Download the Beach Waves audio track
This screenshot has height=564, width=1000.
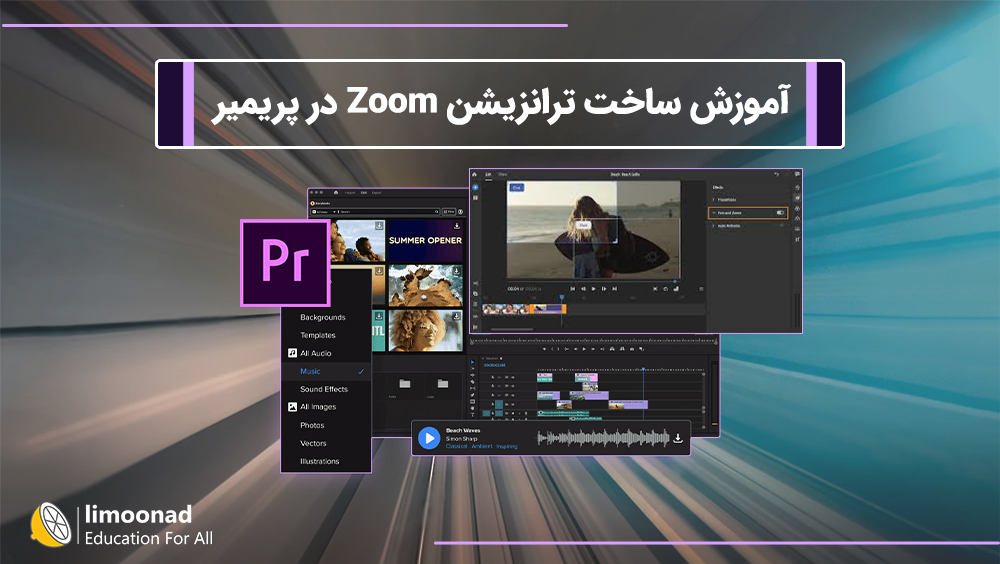coord(678,438)
